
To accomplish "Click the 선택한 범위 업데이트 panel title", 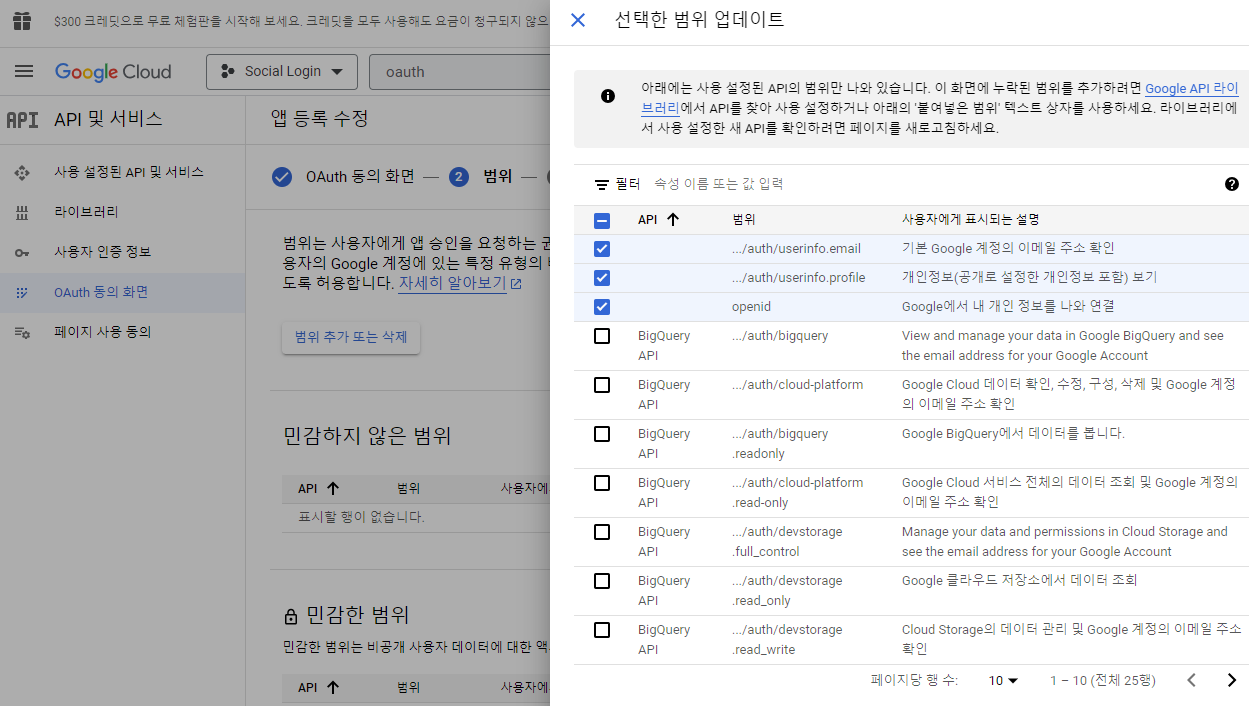I will coord(699,20).
